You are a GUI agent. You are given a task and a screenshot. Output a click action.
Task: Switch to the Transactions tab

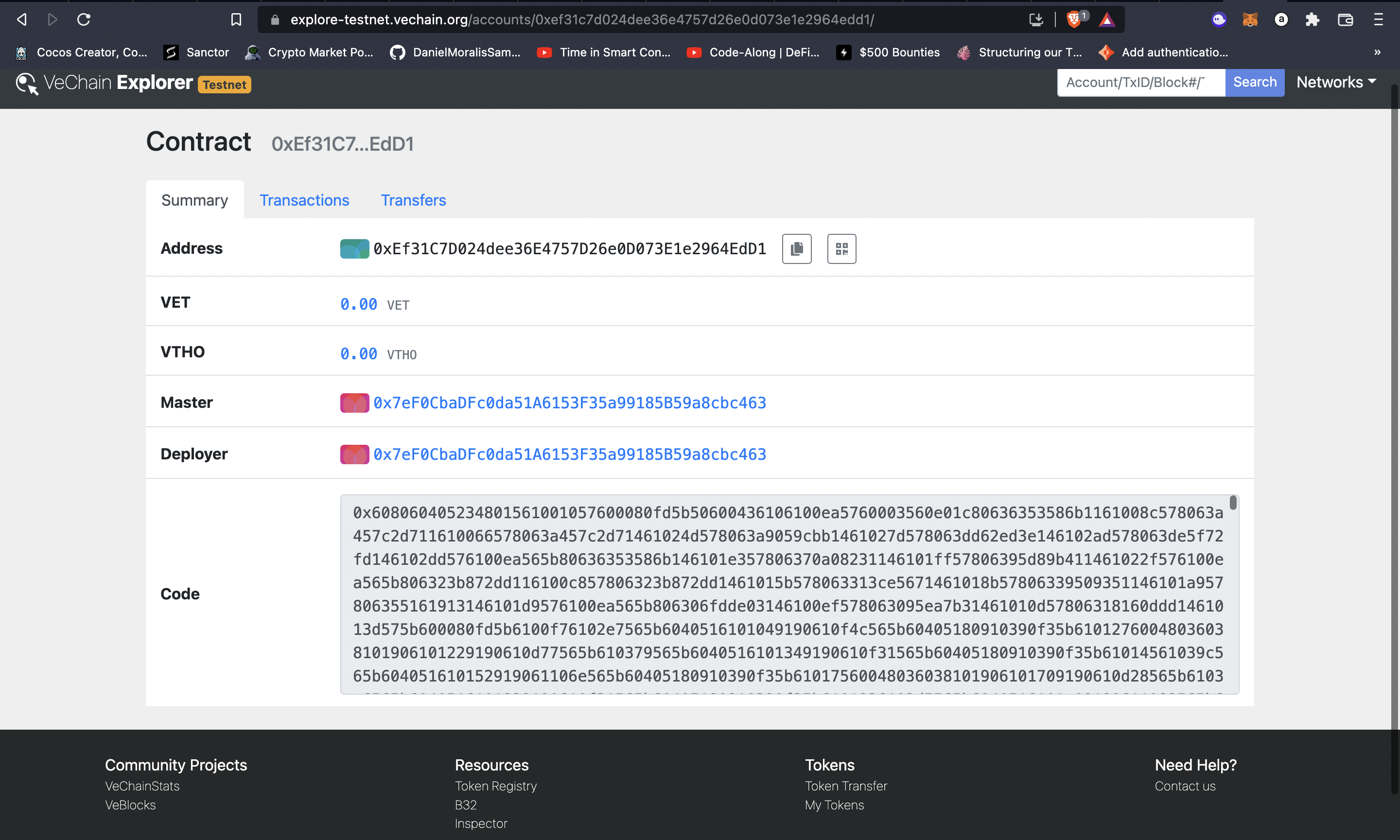pos(304,200)
